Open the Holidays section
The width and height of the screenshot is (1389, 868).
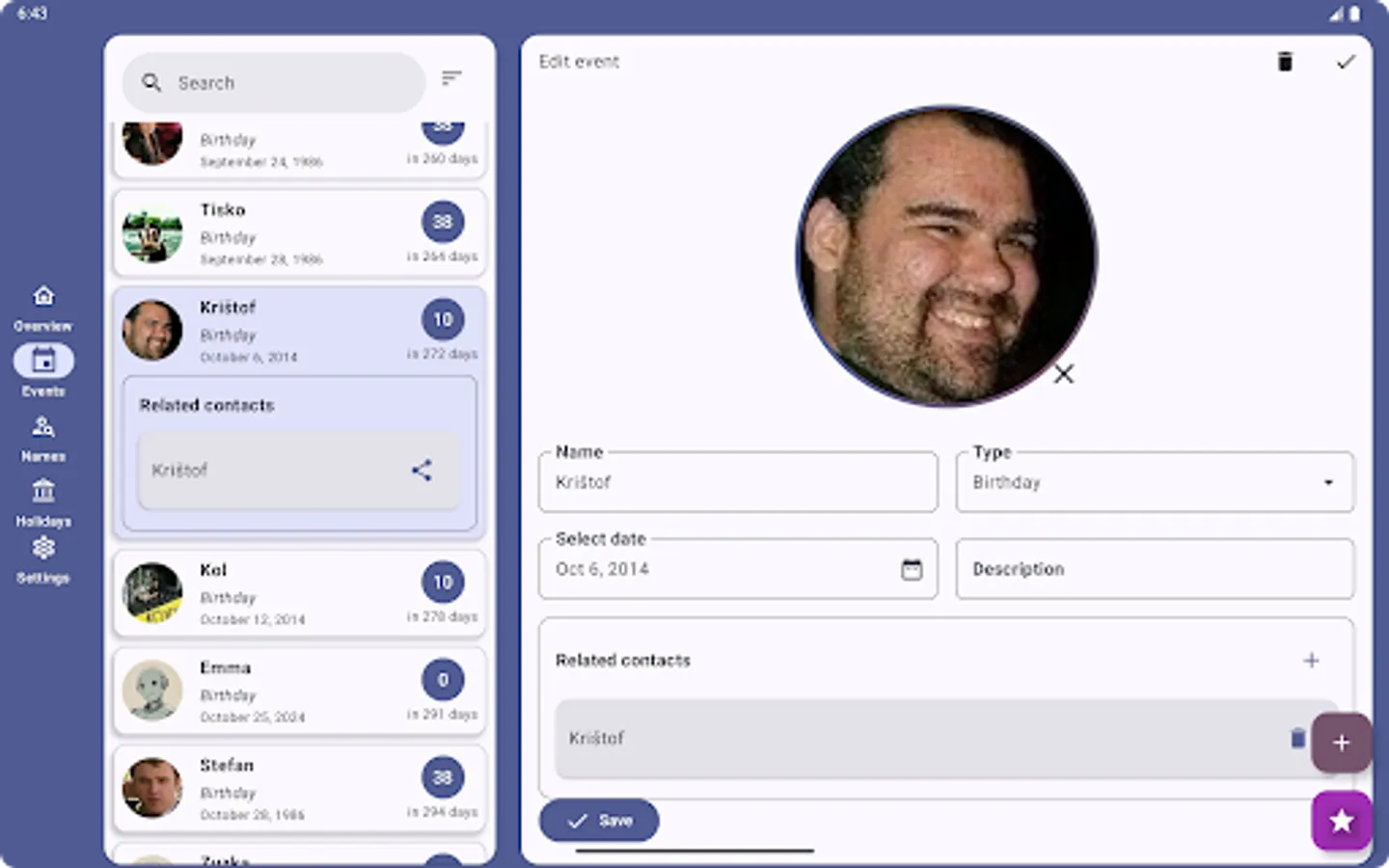point(43,498)
